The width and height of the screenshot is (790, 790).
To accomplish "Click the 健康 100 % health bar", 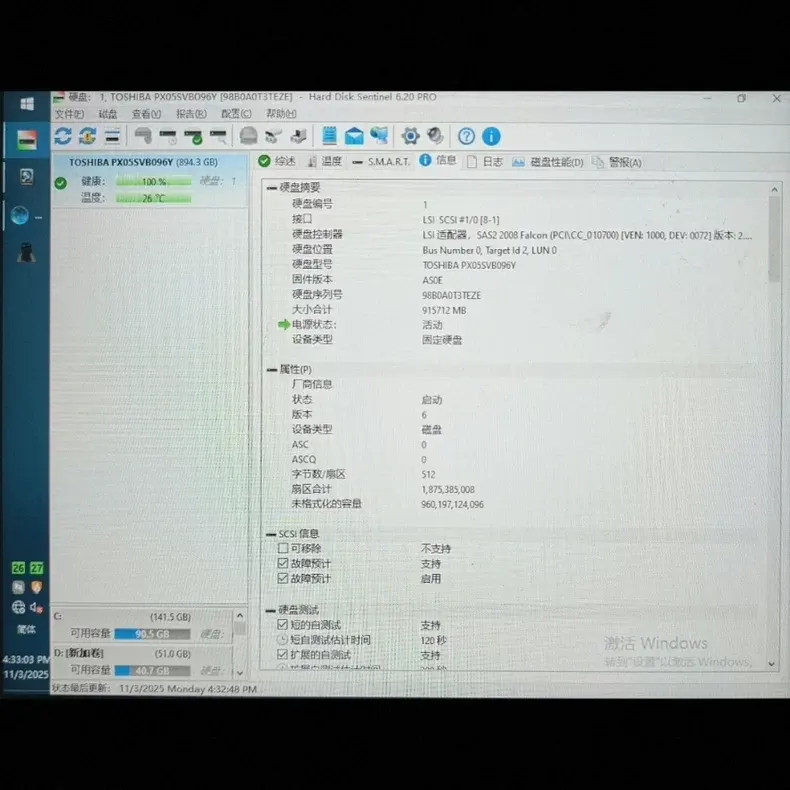I will pos(154,181).
